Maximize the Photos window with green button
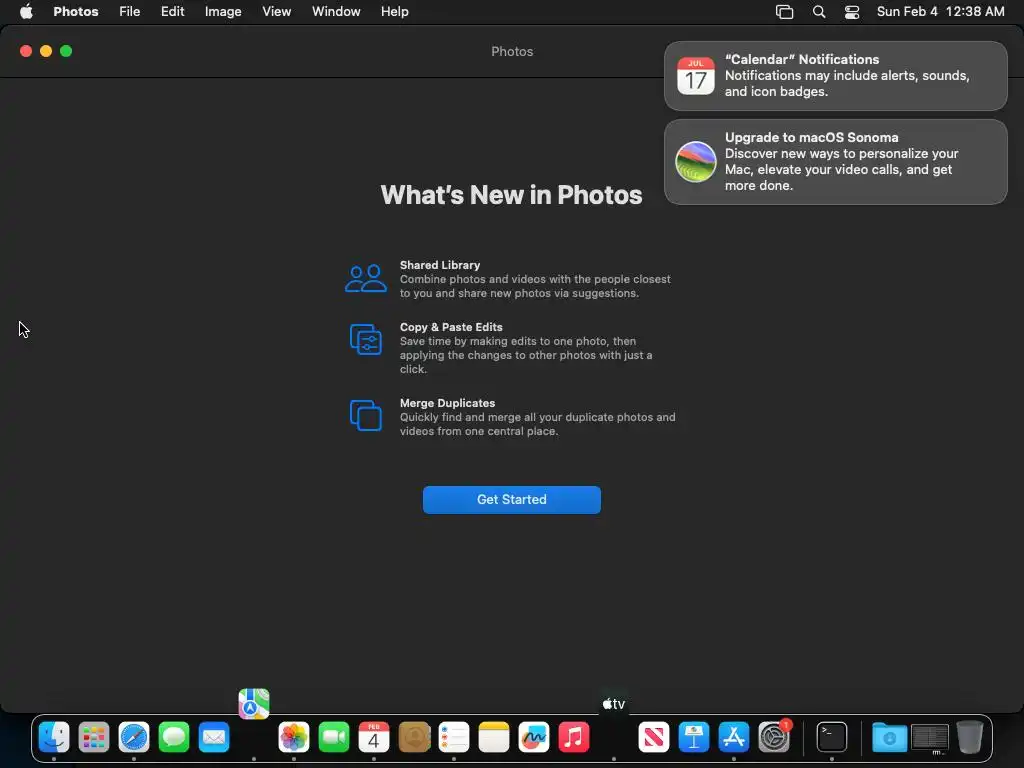This screenshot has width=1024, height=768. (x=66, y=51)
